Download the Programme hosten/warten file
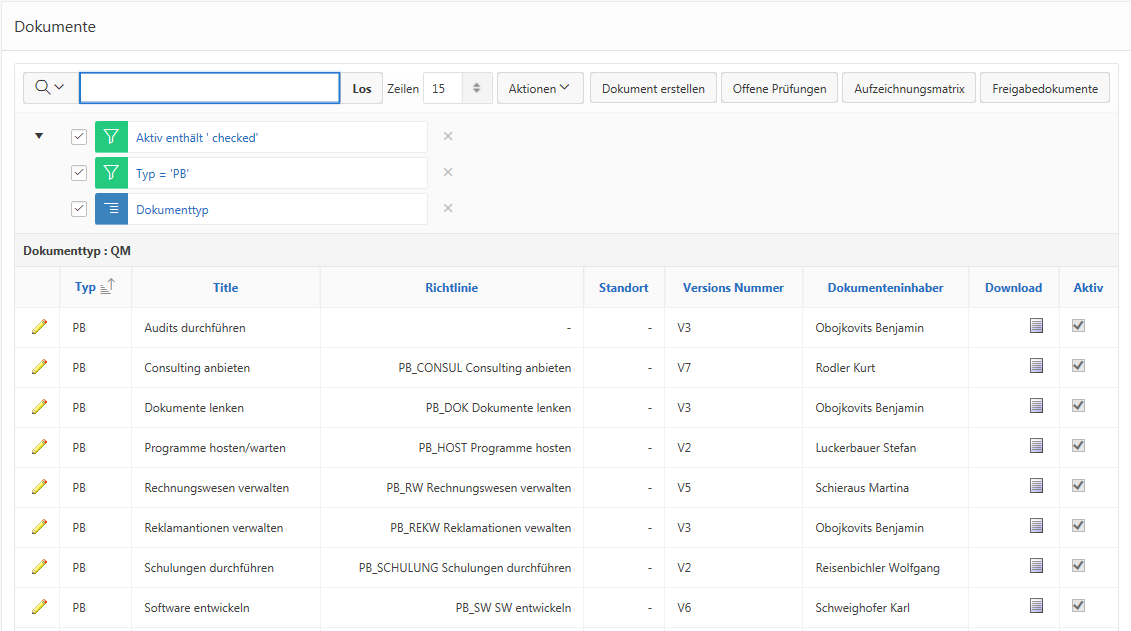 coord(1036,445)
